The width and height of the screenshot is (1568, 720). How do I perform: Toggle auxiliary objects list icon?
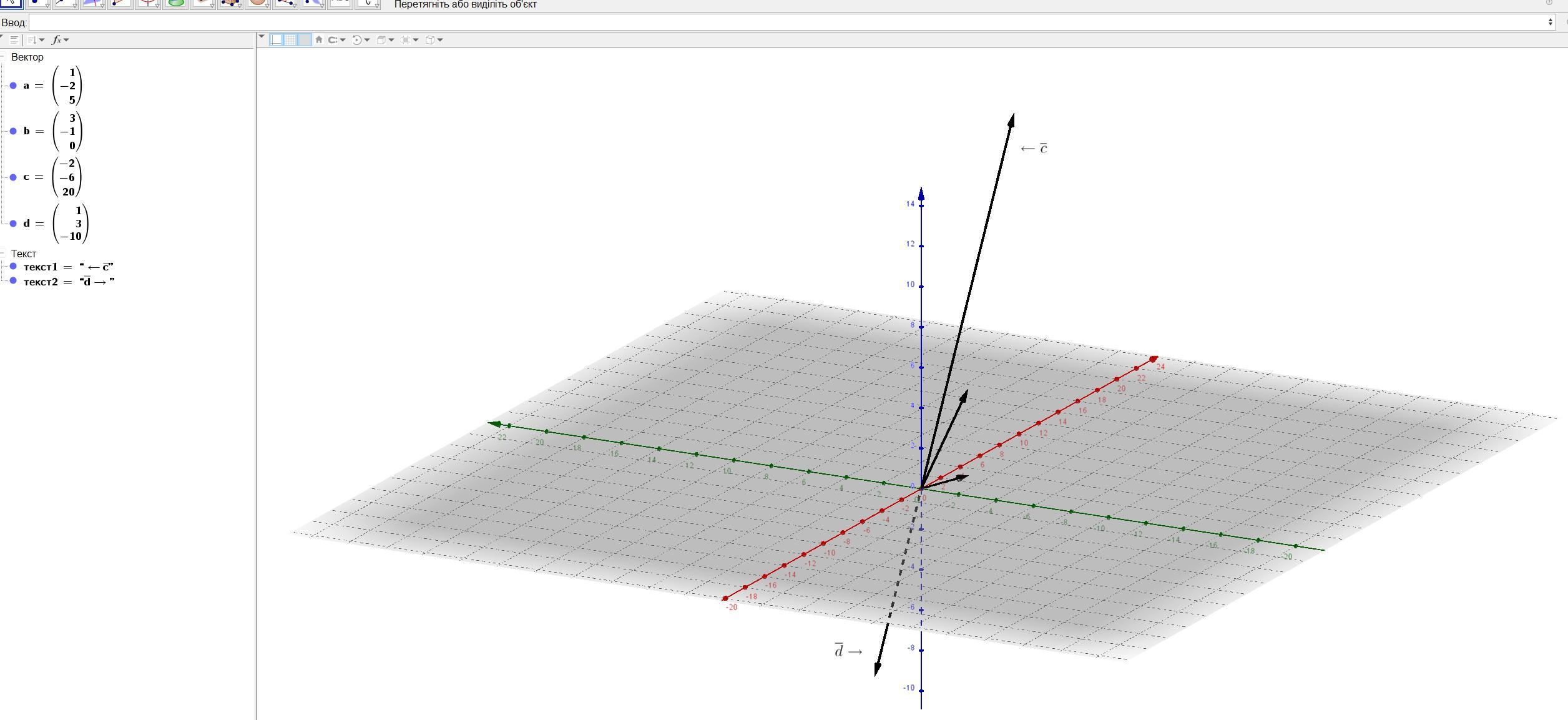coord(14,40)
